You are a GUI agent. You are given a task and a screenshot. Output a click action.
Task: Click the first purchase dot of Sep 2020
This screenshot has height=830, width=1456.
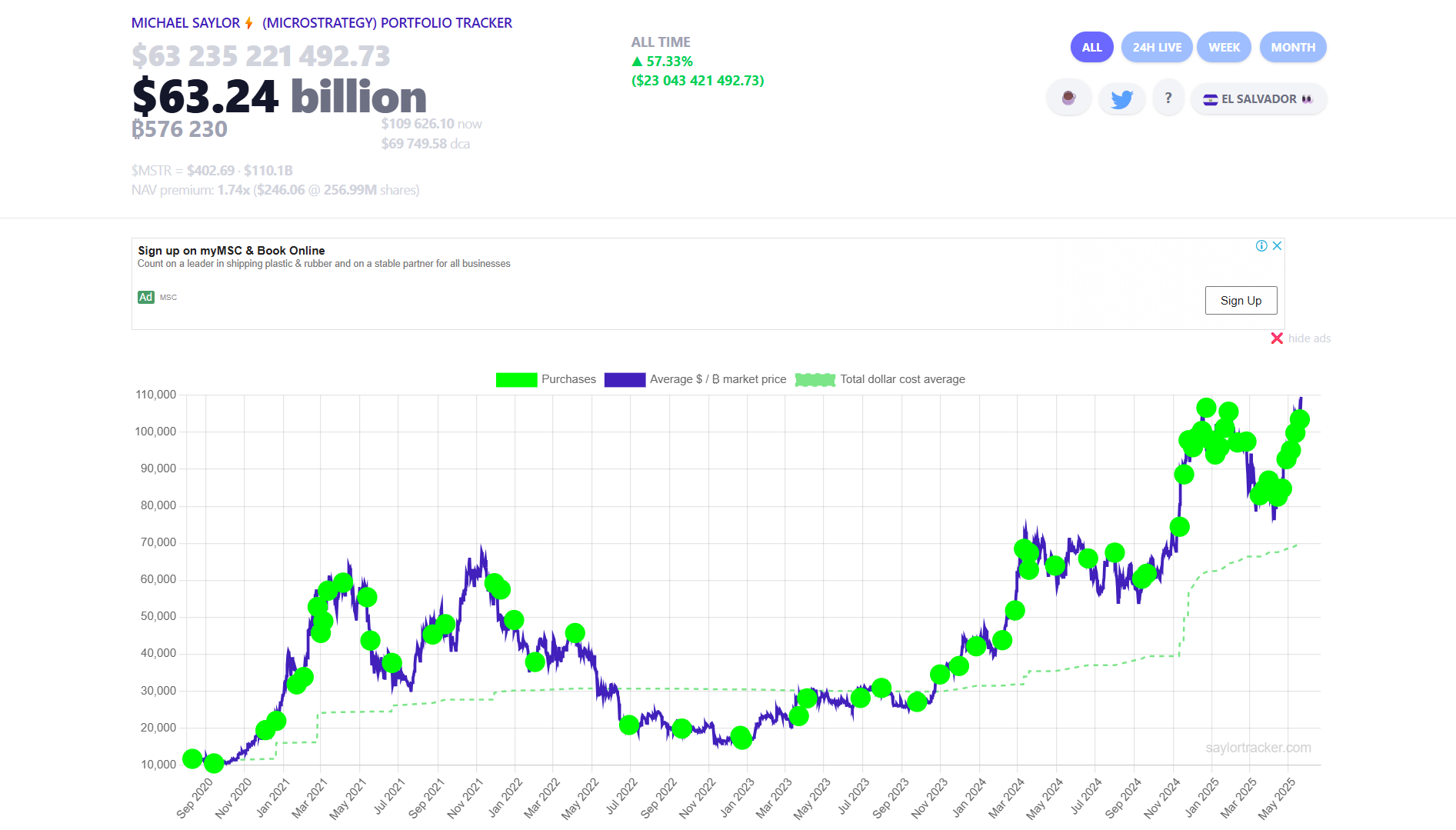(x=192, y=759)
